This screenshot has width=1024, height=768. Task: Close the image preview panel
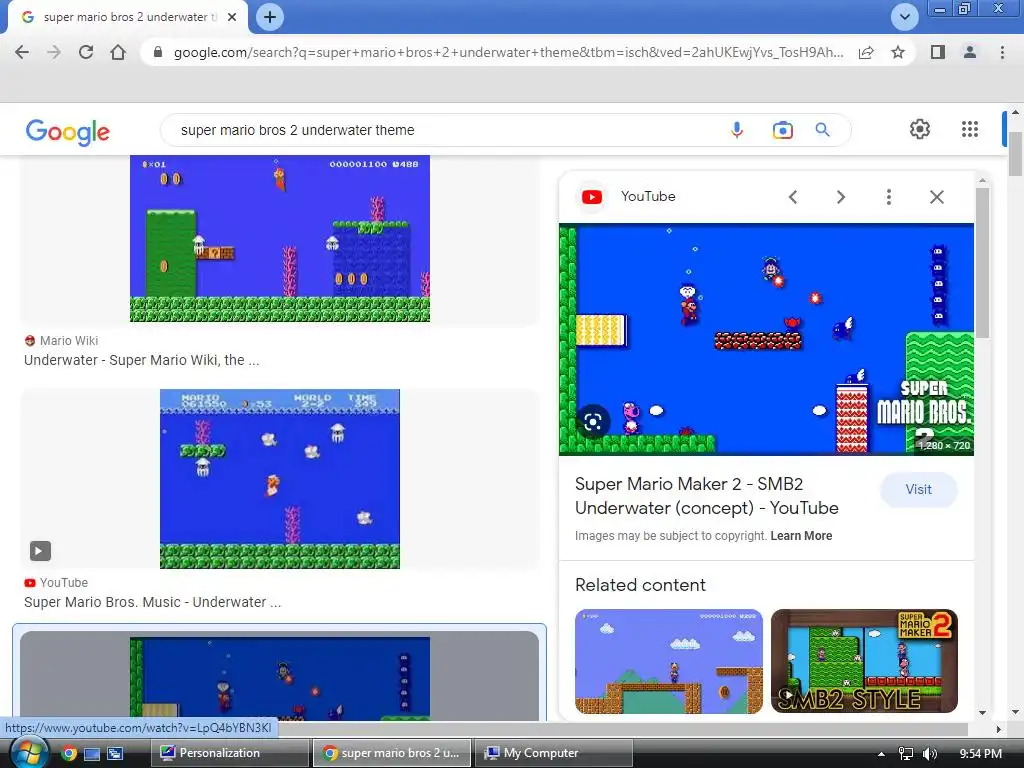pos(936,197)
